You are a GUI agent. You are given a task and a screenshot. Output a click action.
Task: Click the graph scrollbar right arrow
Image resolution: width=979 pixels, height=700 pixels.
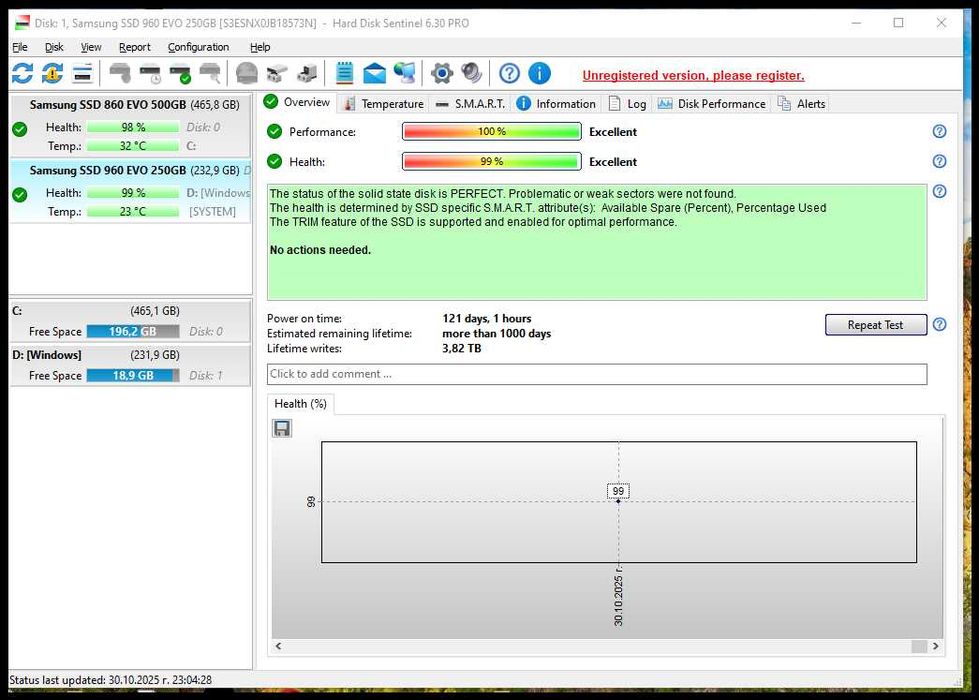(x=935, y=646)
